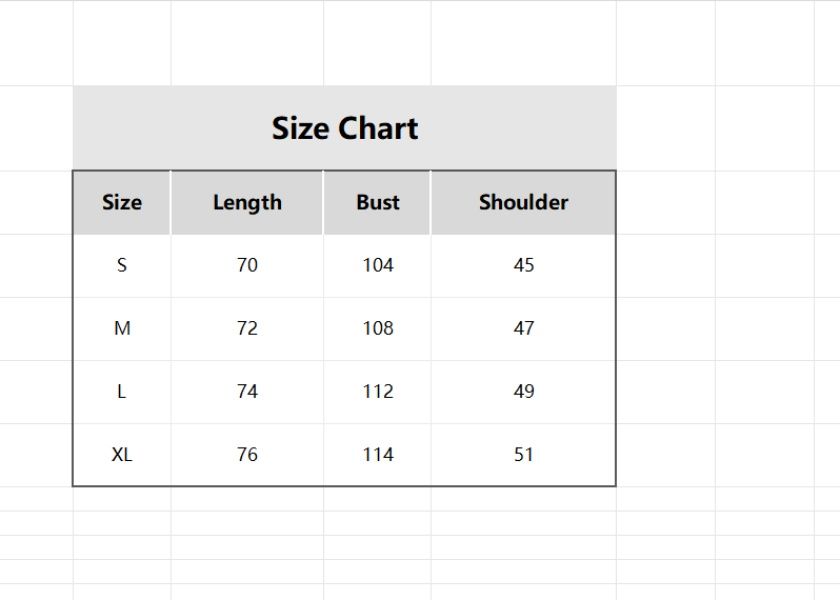Viewport: 840px width, 600px height.
Task: Select the cell containing 72
Action: (247, 328)
